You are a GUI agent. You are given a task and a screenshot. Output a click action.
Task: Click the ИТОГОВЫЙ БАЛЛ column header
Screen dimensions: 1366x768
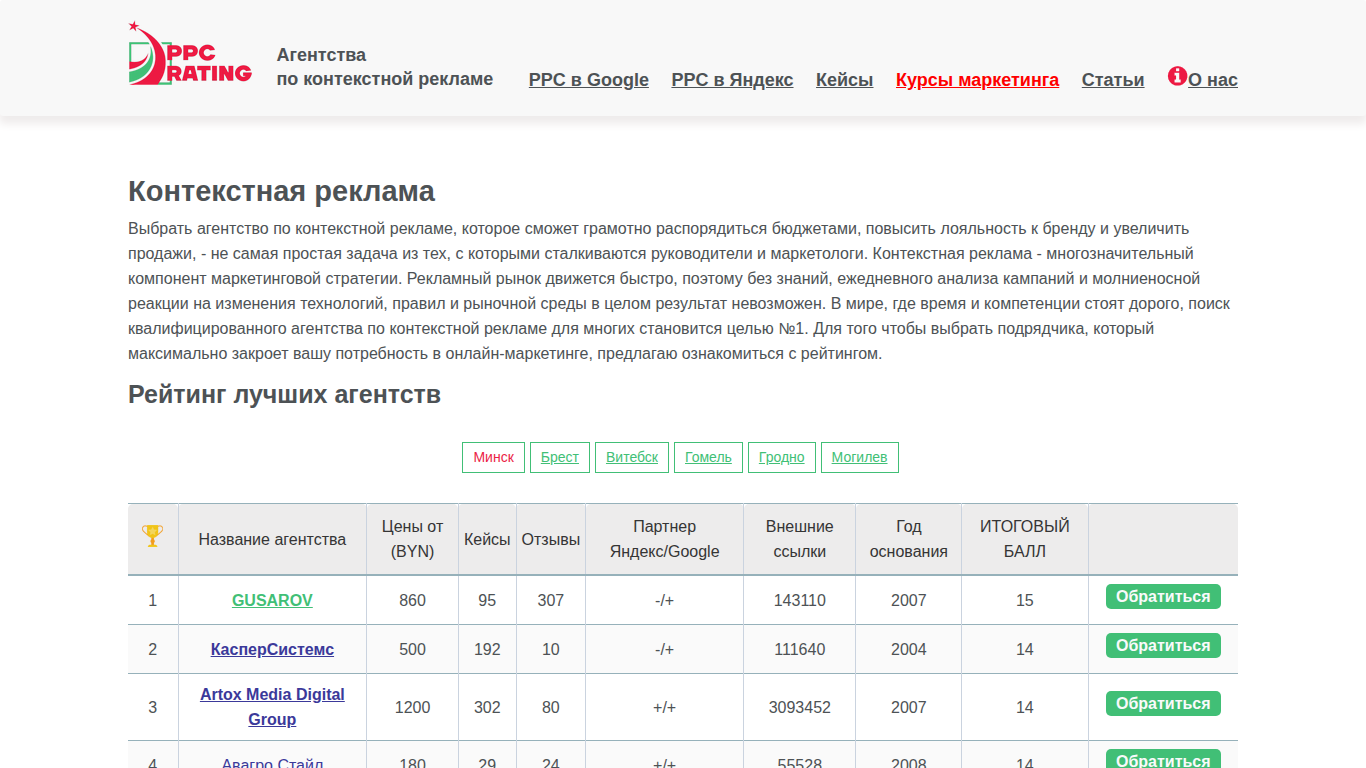(x=1025, y=539)
